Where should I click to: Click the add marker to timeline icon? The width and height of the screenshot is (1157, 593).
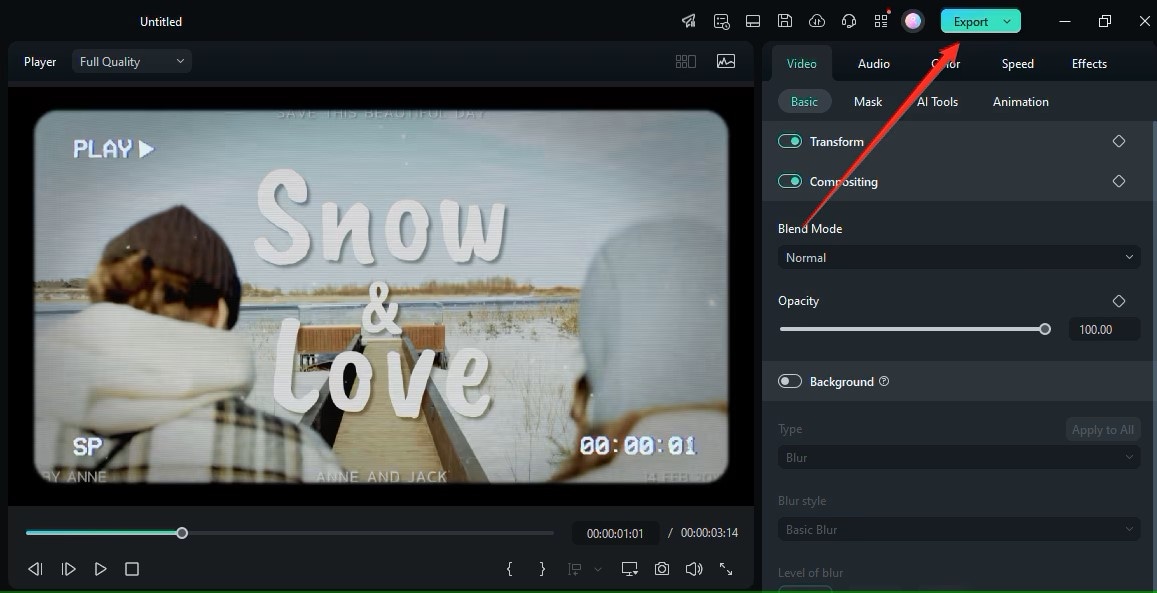574,569
